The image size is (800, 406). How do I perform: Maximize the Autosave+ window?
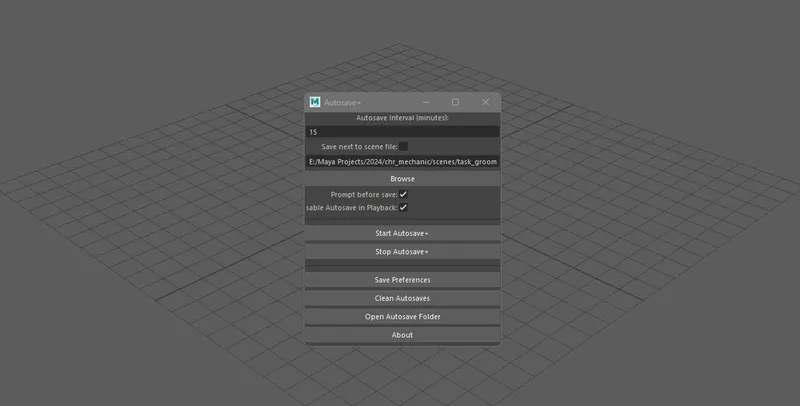coord(455,102)
